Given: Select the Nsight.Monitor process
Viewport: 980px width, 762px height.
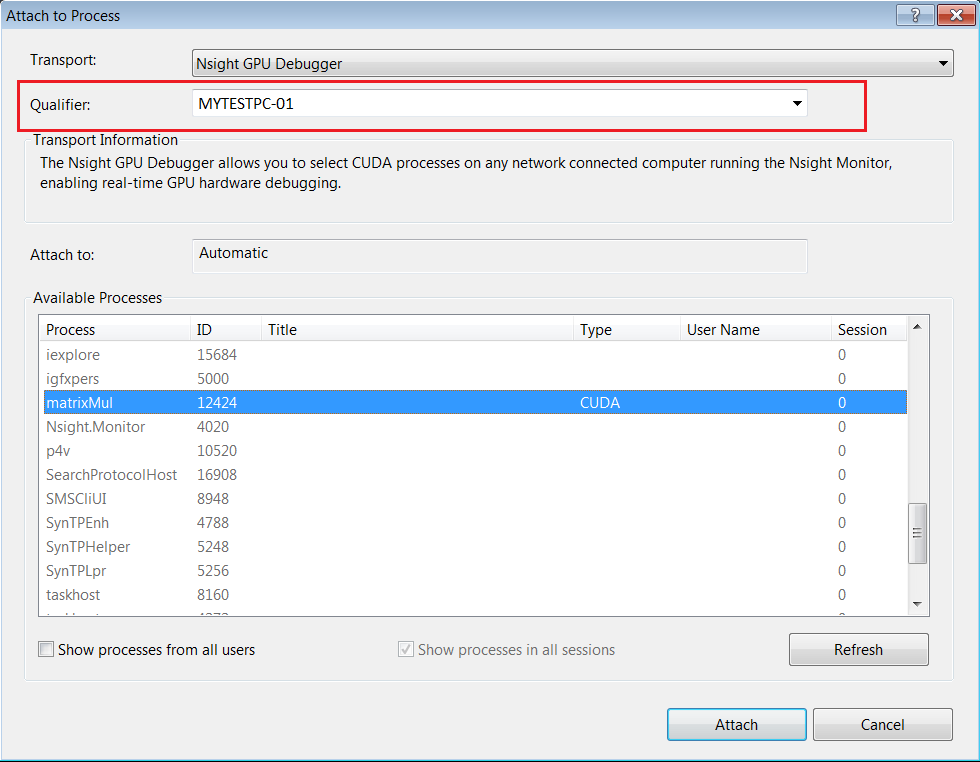Looking at the screenshot, I should 96,427.
